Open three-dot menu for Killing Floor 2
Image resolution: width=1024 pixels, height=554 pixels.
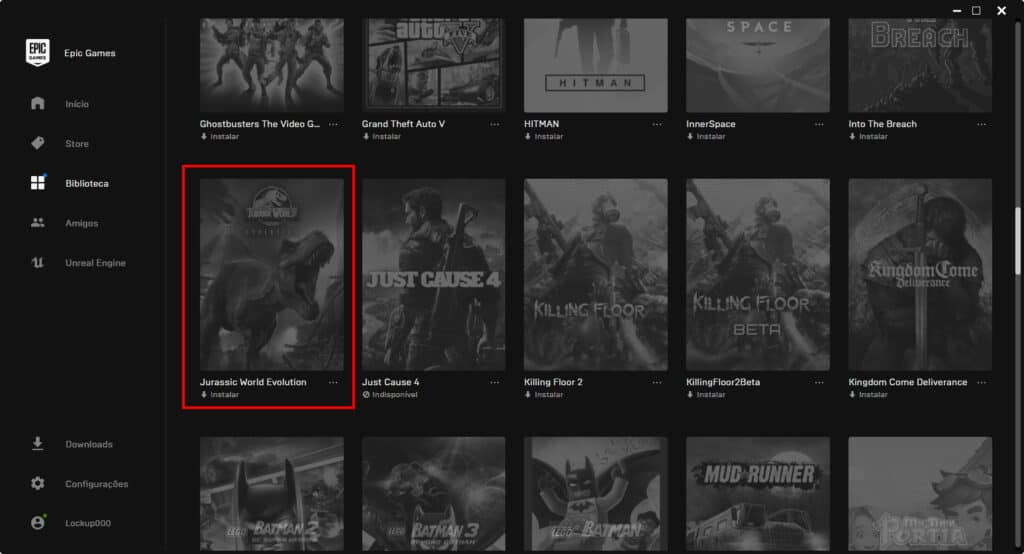point(657,382)
